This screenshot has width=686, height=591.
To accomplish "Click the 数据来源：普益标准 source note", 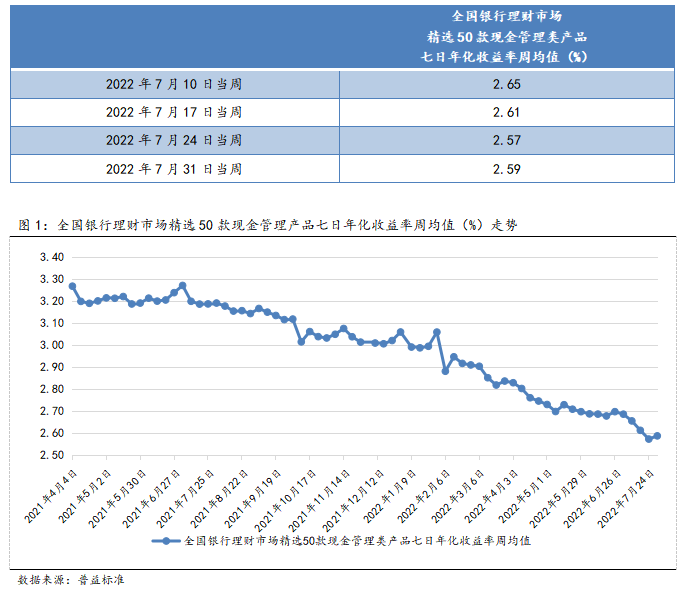I will (x=70, y=579).
